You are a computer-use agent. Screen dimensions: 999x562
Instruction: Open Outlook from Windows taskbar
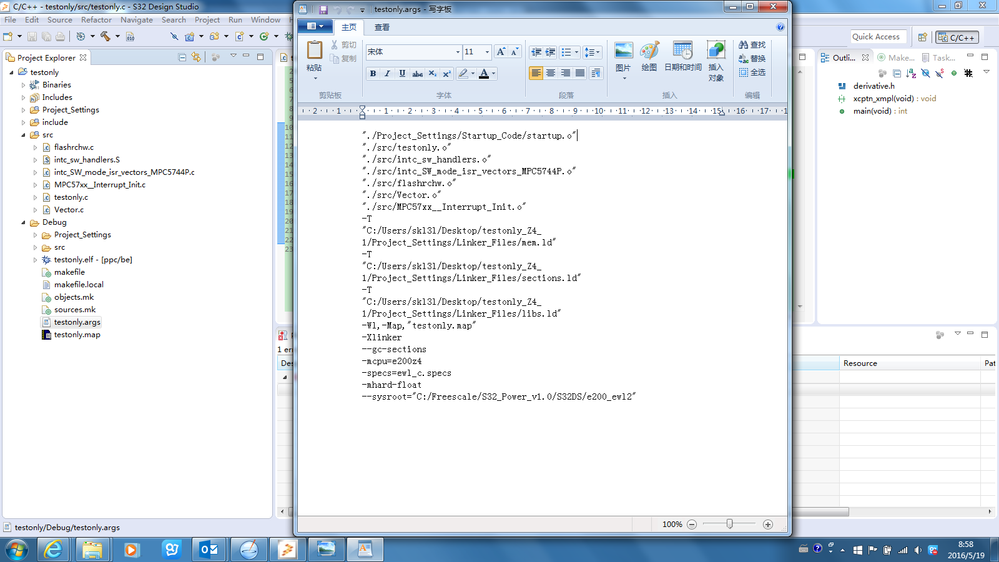coord(209,549)
